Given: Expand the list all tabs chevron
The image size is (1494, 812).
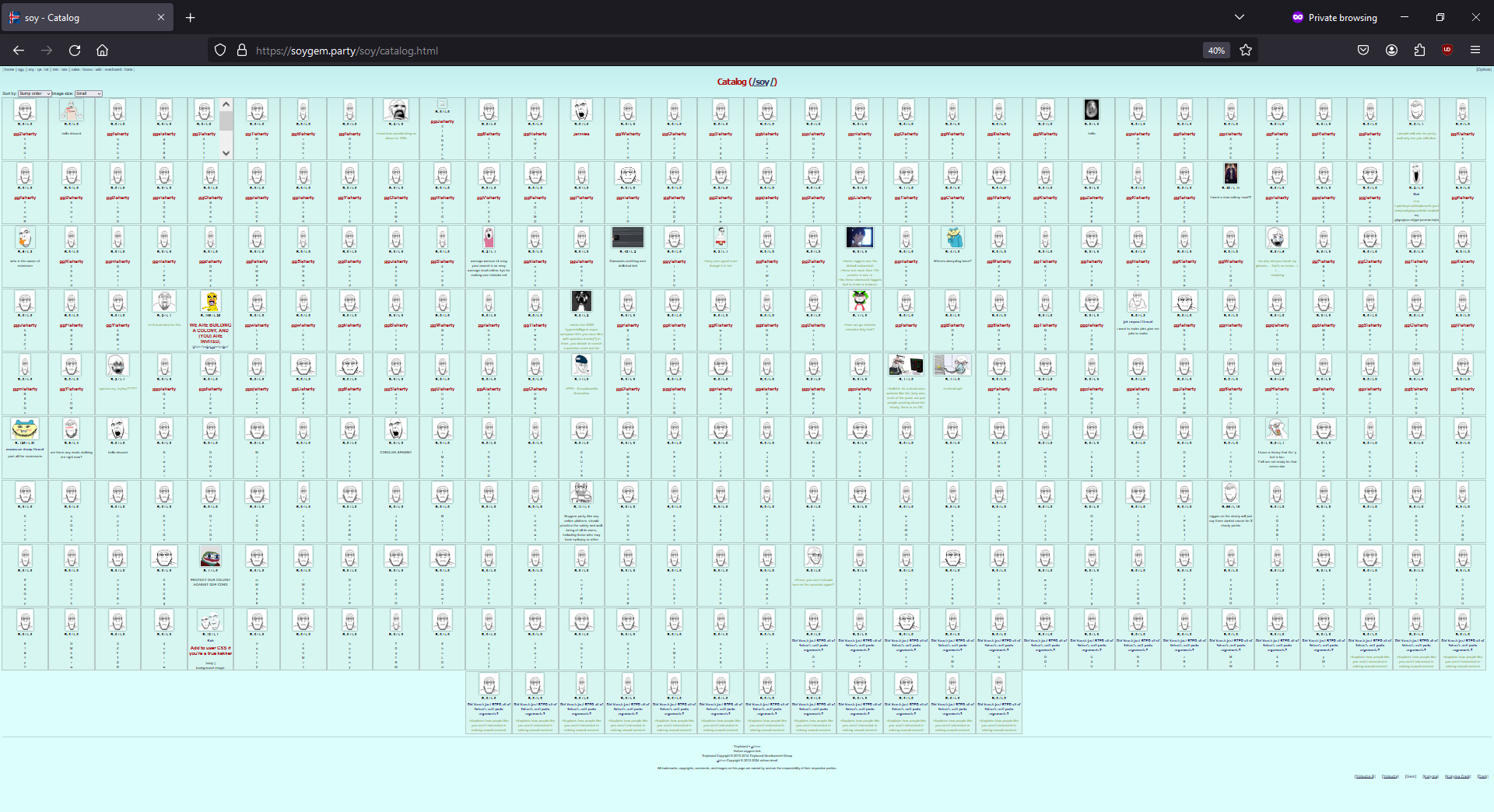Looking at the screenshot, I should 1240,17.
